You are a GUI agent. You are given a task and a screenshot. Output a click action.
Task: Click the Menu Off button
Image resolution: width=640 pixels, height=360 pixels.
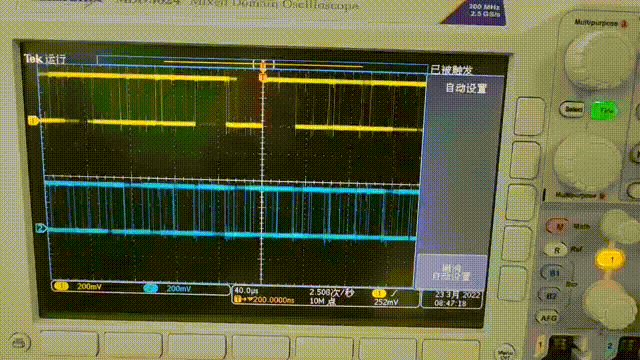[505, 352]
